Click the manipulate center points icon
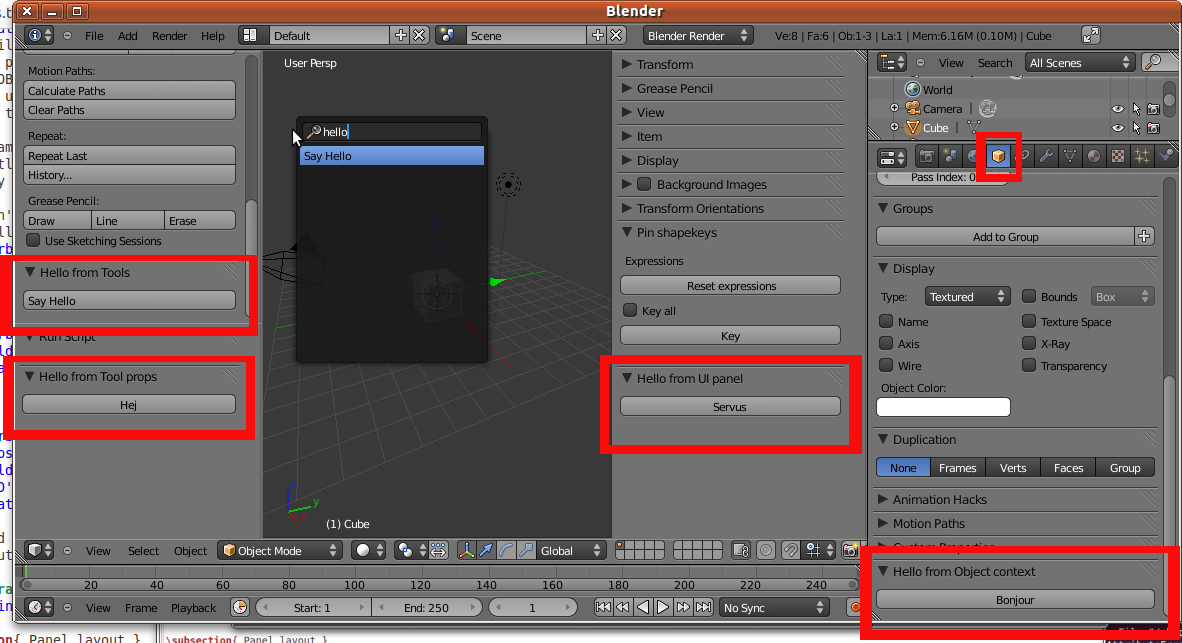The image size is (1182, 643). tap(439, 551)
